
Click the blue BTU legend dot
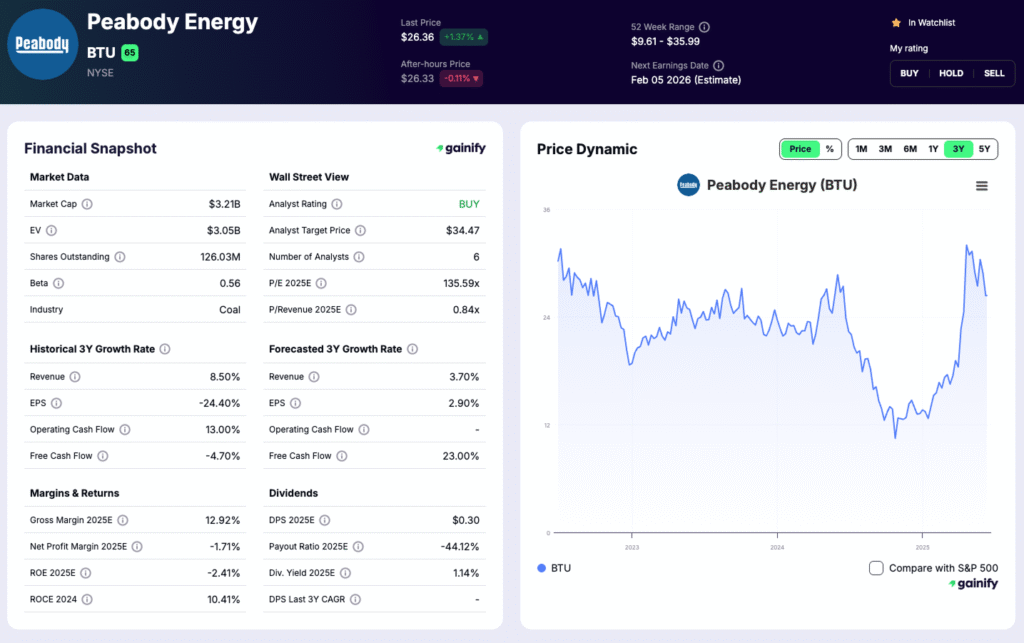tap(540, 567)
